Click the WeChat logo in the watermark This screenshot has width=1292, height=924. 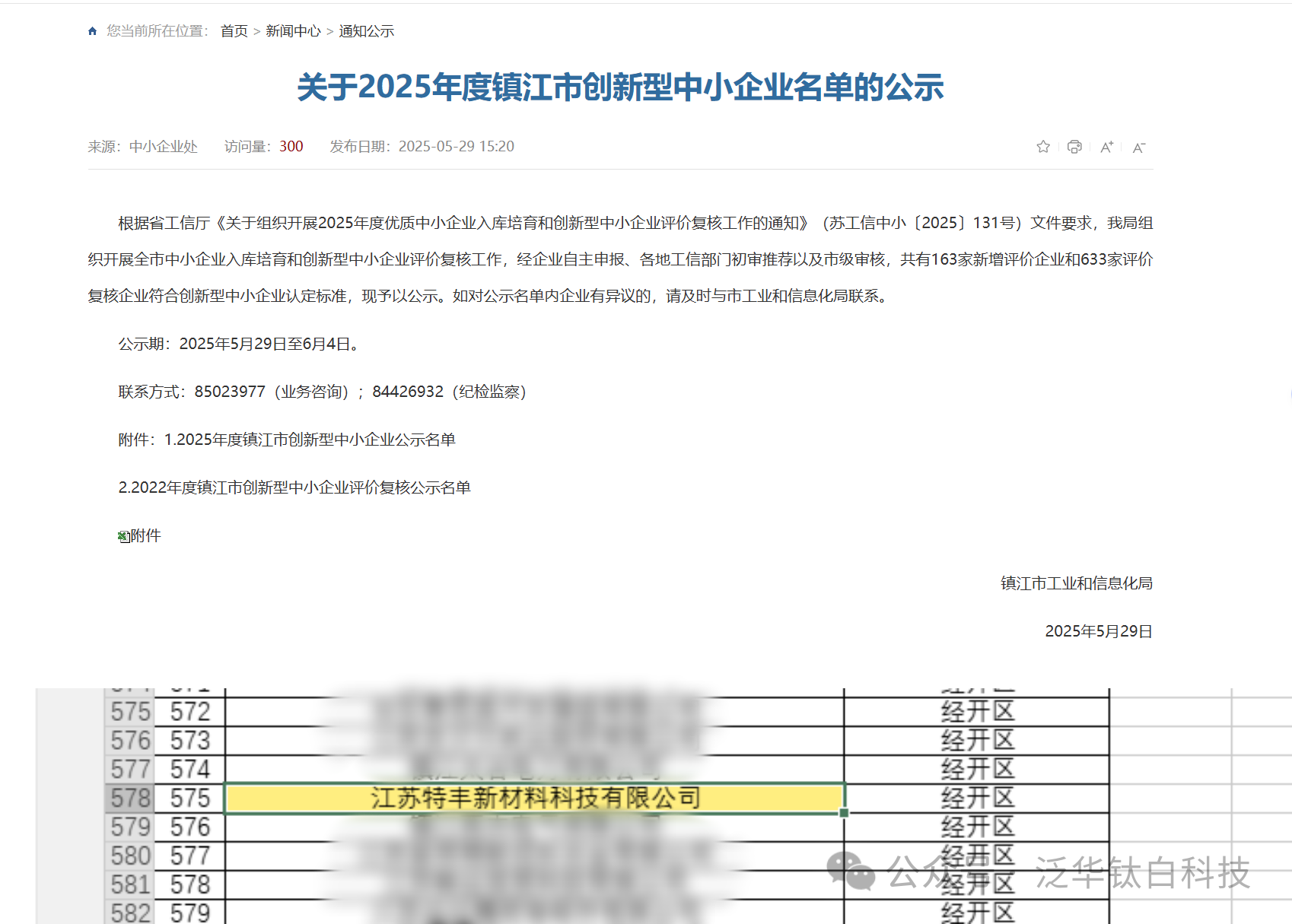(851, 871)
